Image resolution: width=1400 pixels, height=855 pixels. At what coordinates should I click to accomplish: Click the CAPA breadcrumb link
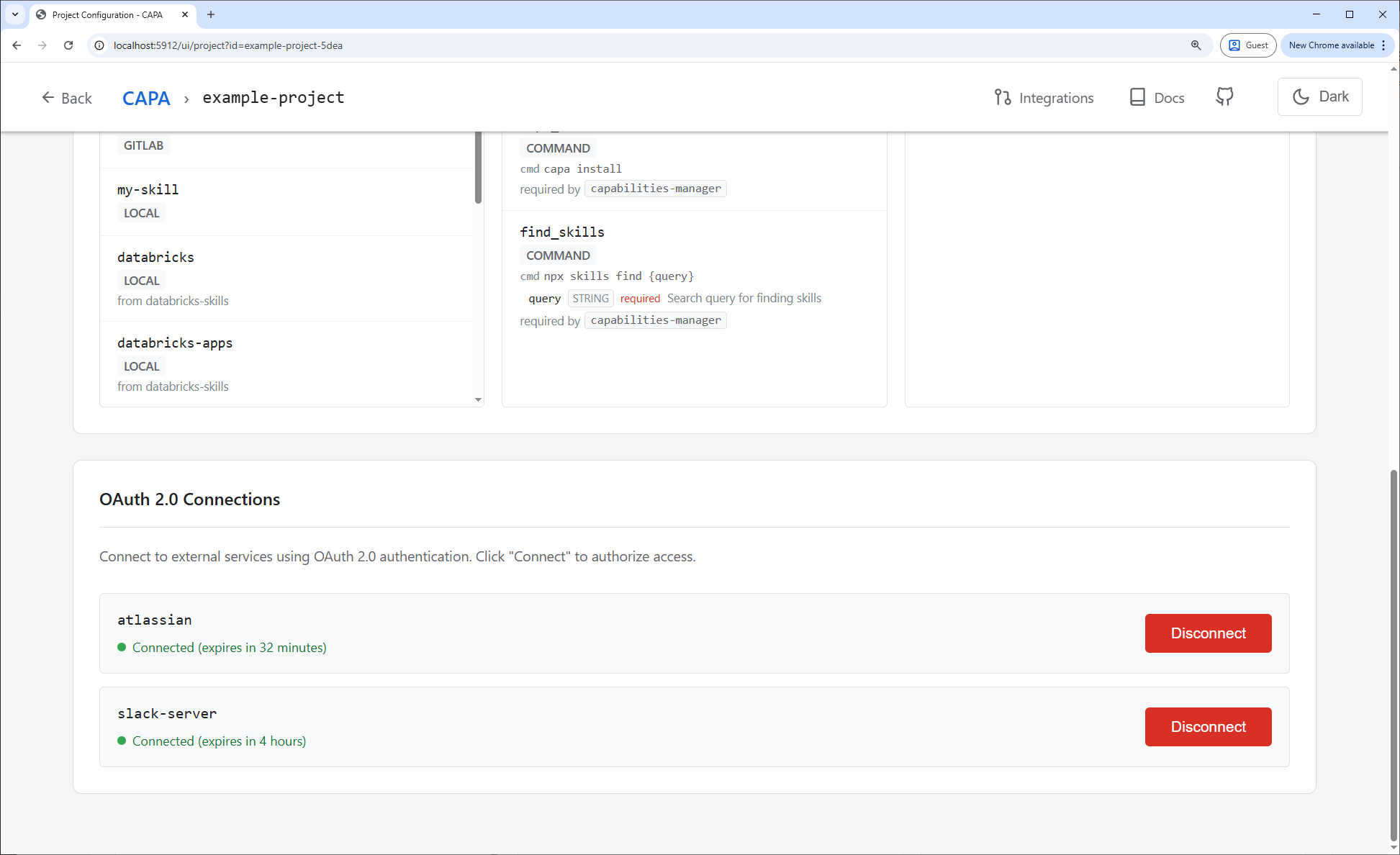[146, 98]
